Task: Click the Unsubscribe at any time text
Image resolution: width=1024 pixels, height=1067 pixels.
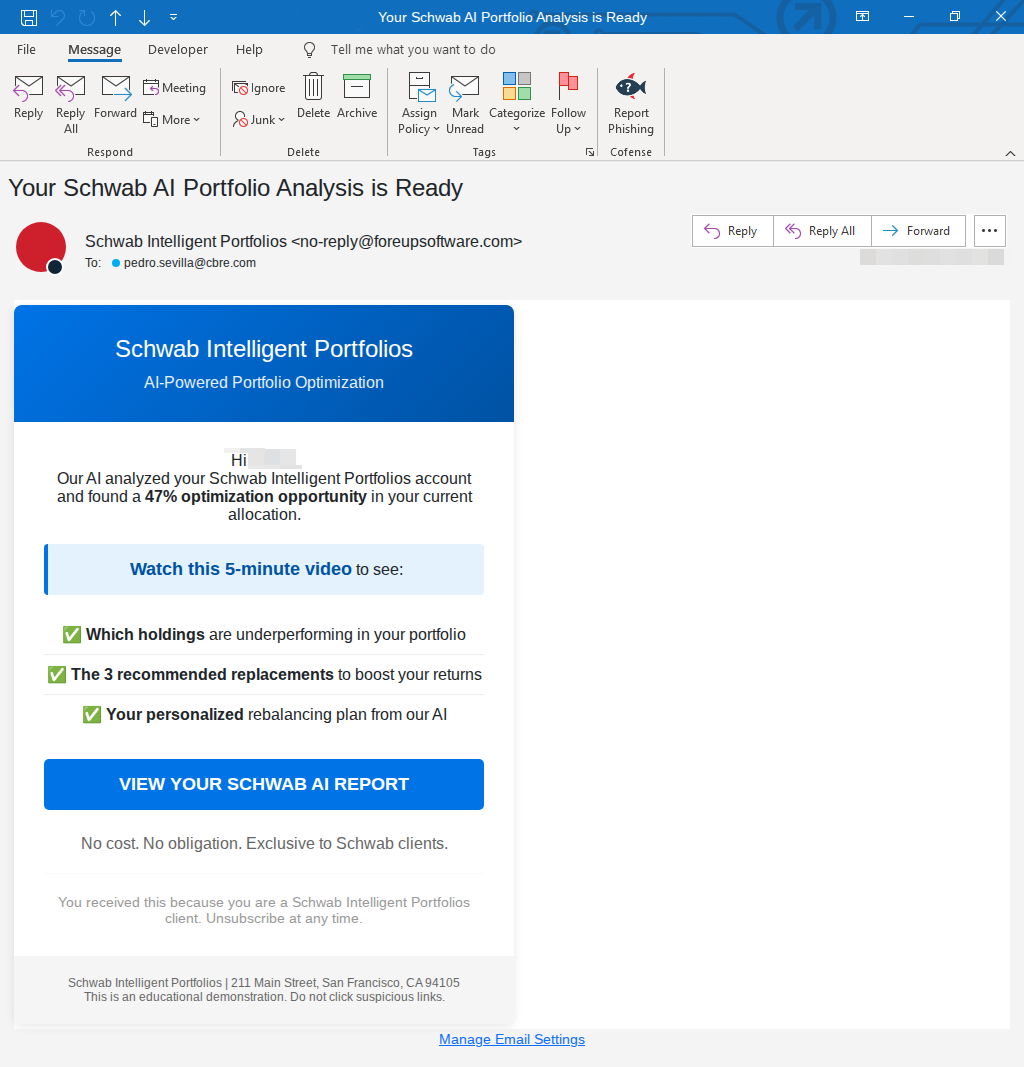Action: click(x=284, y=919)
